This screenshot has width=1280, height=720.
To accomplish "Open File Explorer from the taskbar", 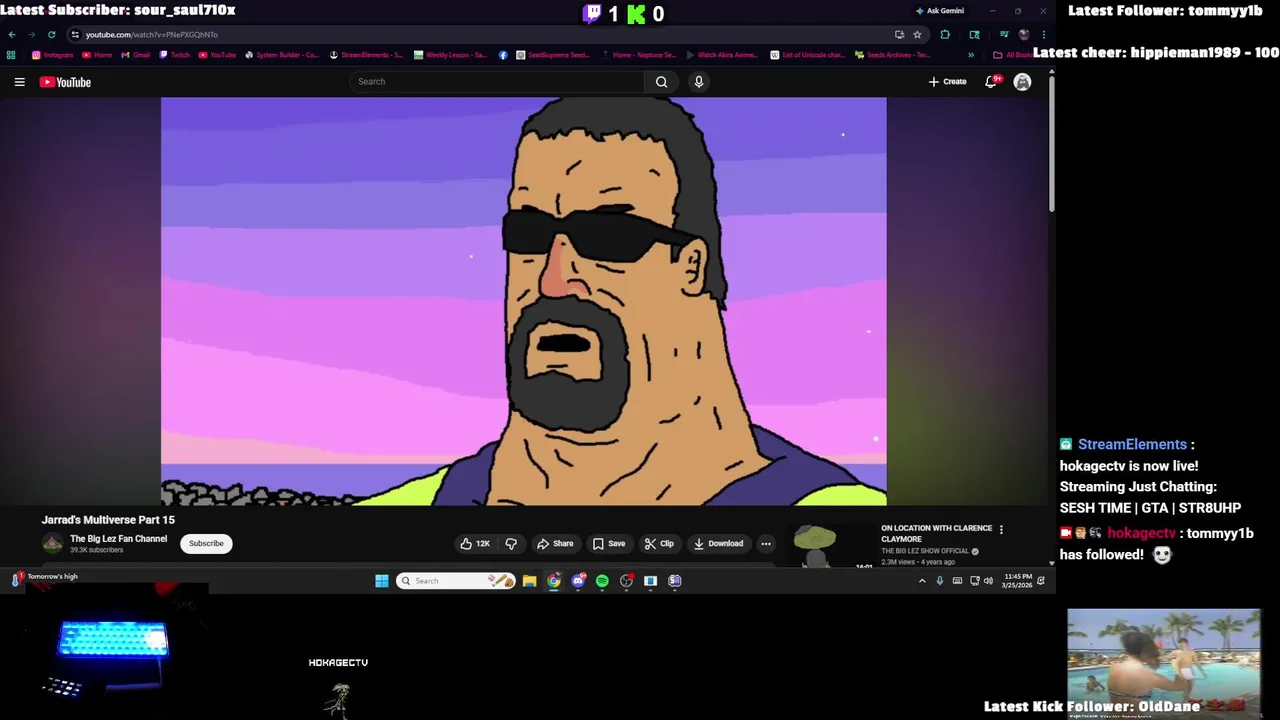I will coord(530,581).
